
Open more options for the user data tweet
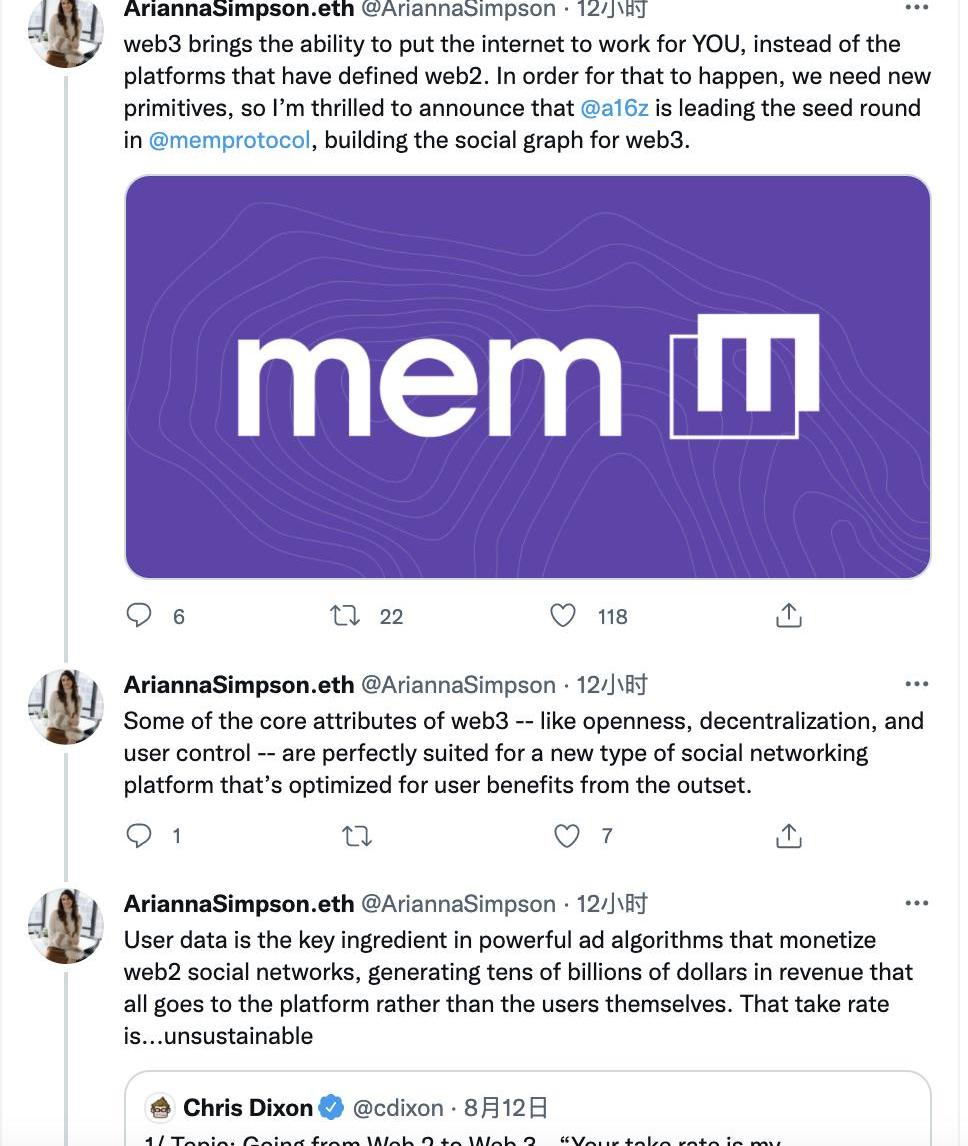click(x=916, y=904)
